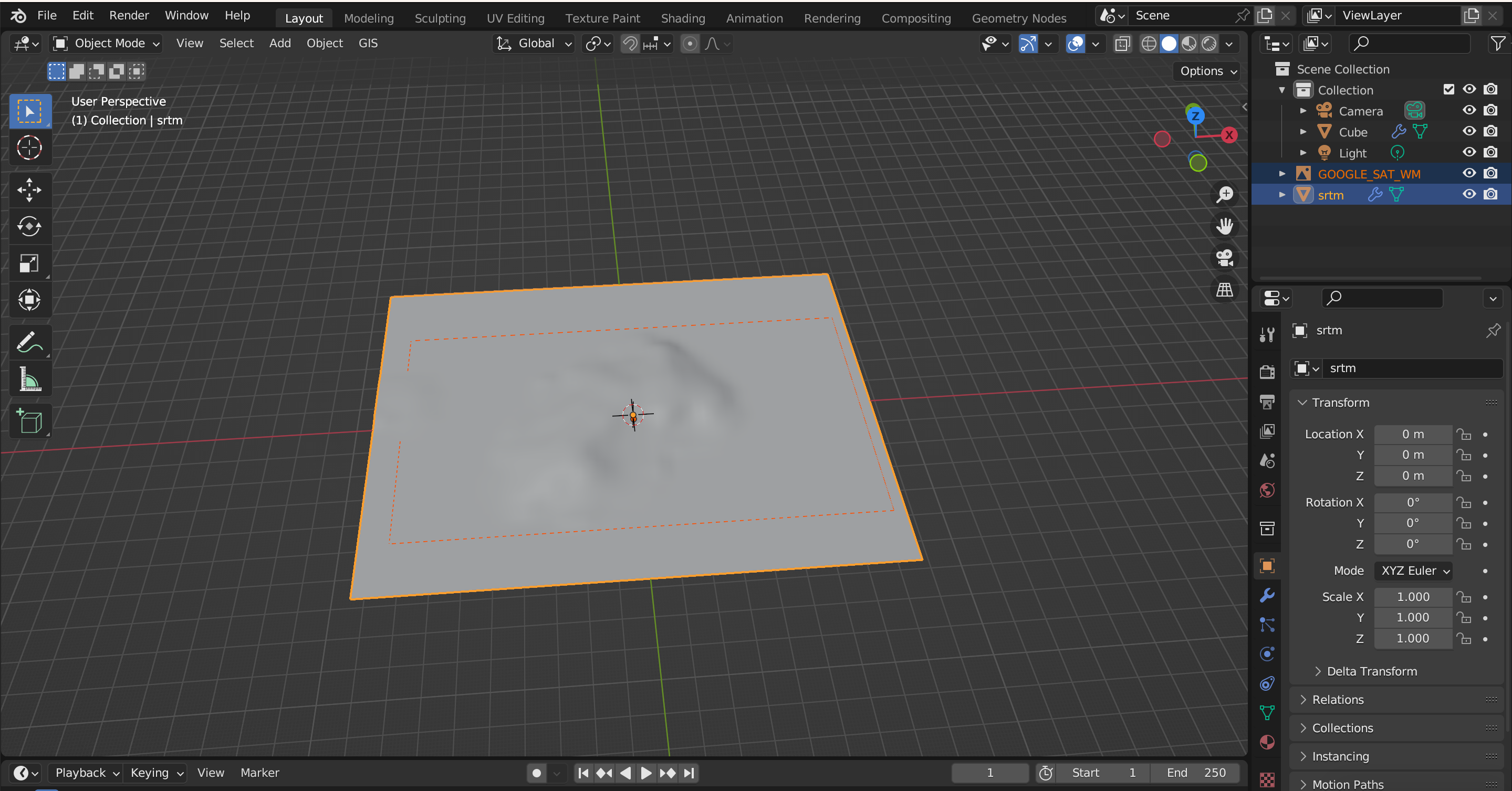The image size is (1512, 791).
Task: Jump to the timeline end frame button
Action: (x=689, y=773)
